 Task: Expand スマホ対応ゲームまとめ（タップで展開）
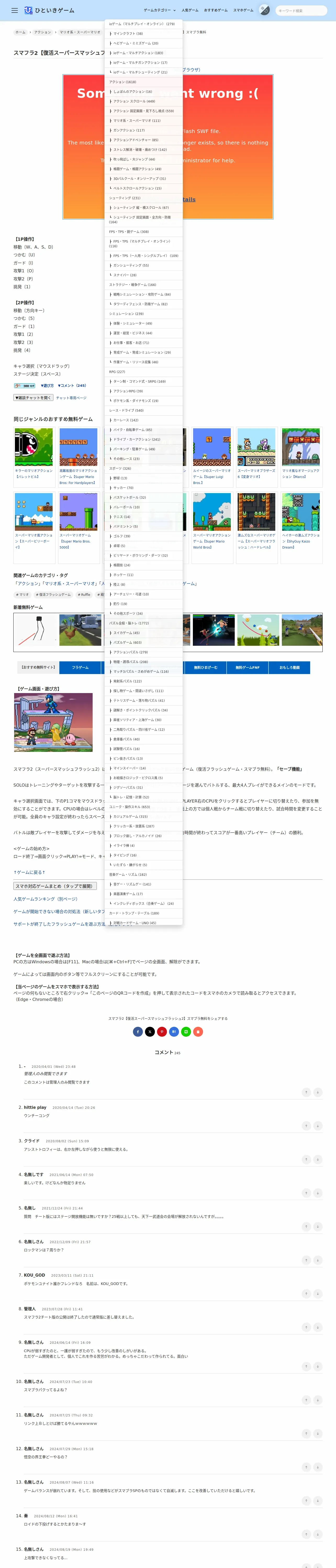55,886
